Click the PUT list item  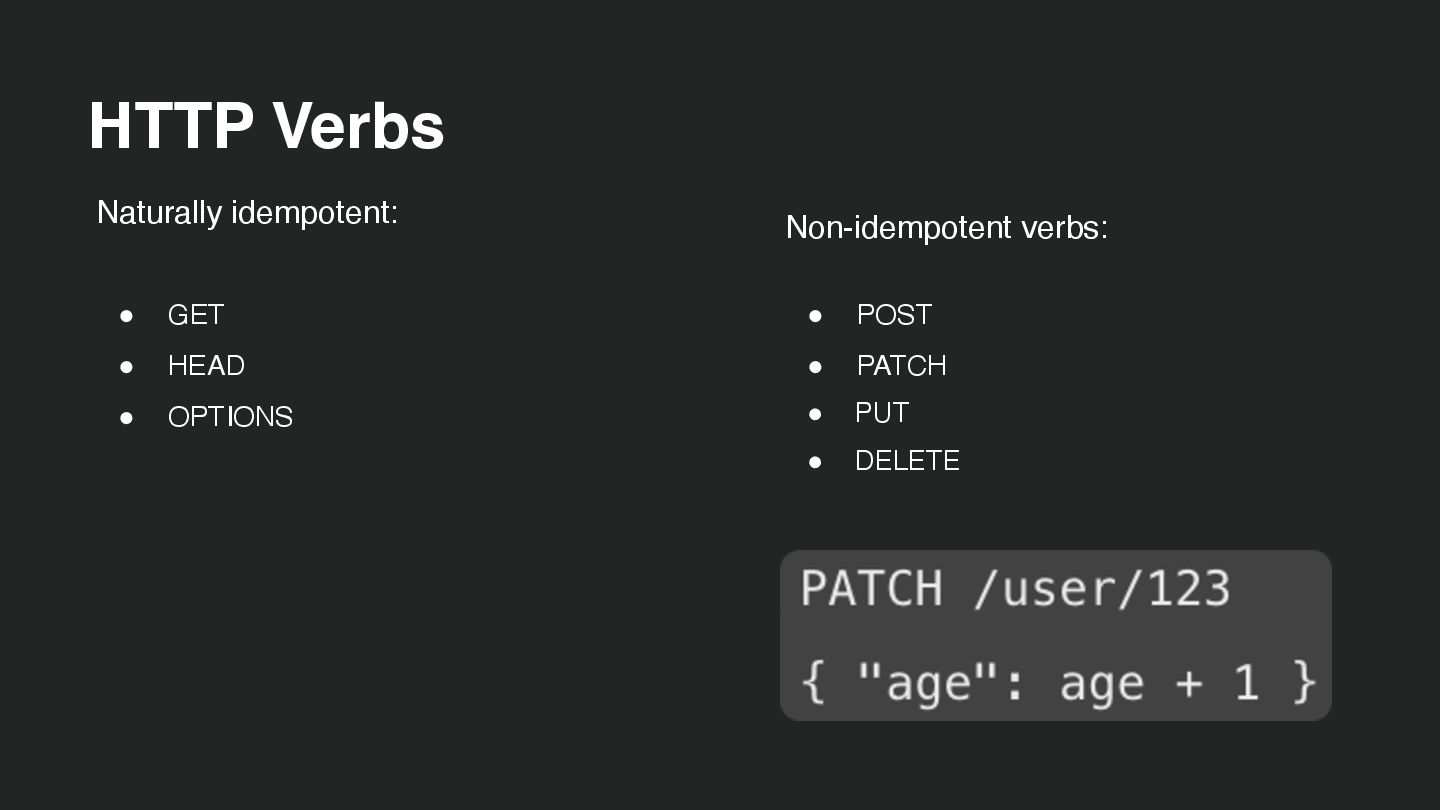click(x=882, y=413)
